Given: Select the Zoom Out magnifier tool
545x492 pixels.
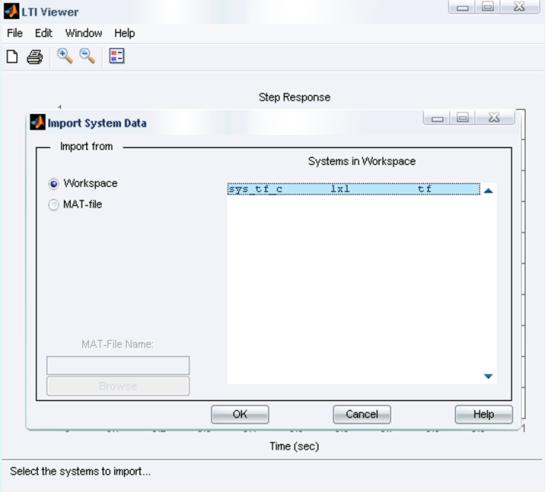Looking at the screenshot, I should [x=87, y=56].
